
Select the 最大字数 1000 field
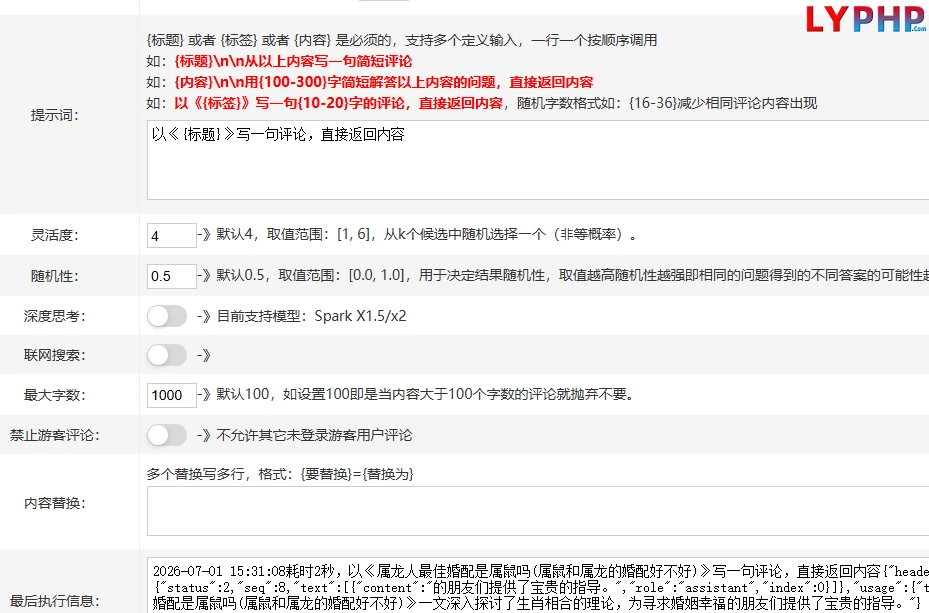pyautogui.click(x=172, y=395)
